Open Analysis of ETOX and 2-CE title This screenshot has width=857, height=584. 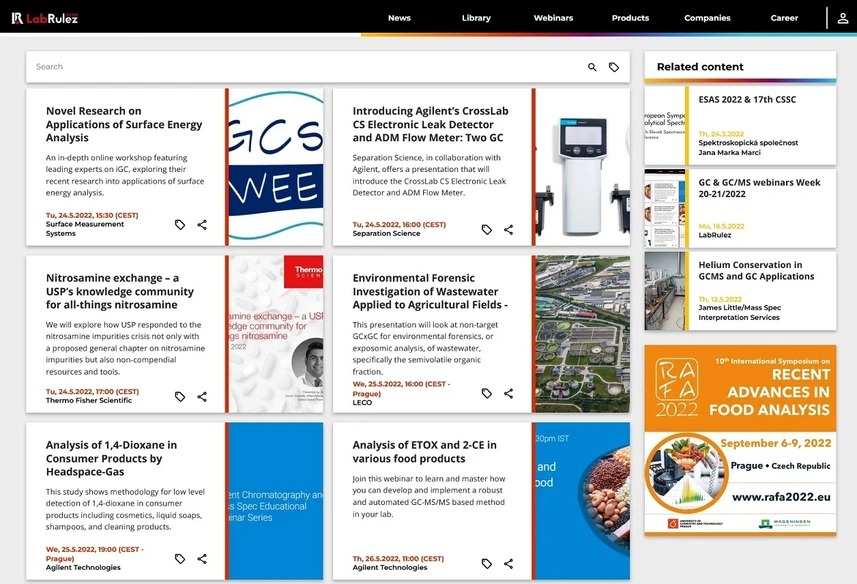coord(425,452)
